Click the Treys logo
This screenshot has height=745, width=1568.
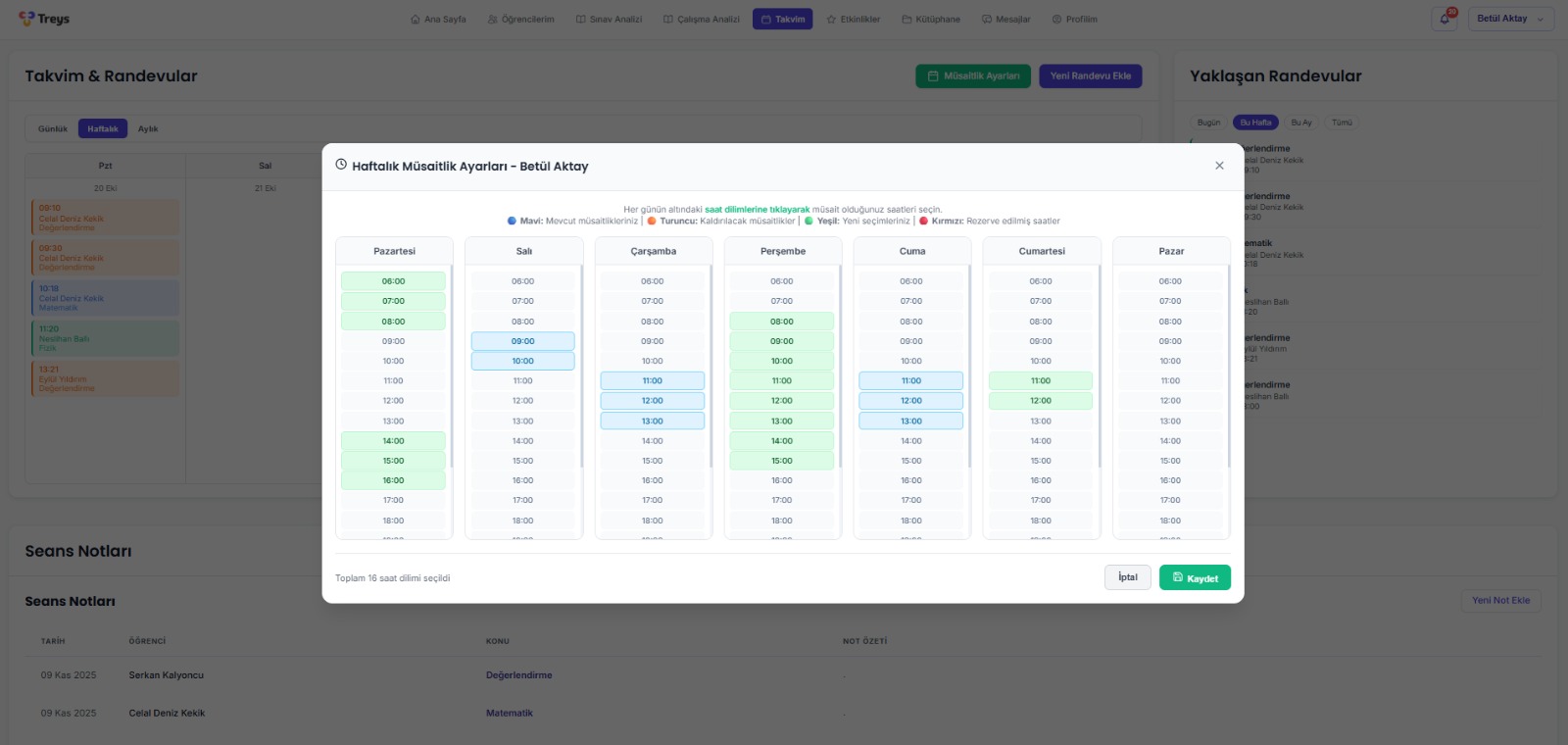[x=44, y=19]
